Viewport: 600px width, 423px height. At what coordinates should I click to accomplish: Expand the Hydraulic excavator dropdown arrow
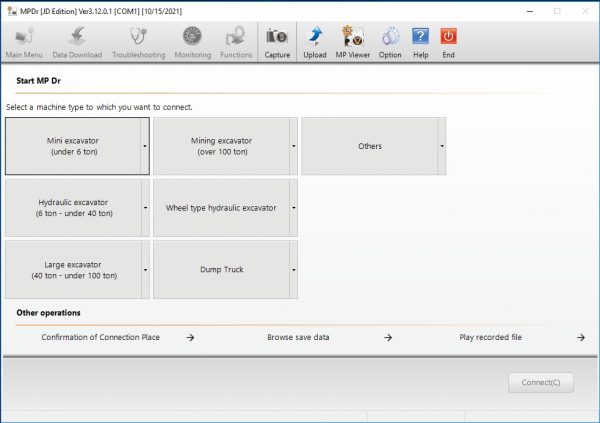coord(145,208)
